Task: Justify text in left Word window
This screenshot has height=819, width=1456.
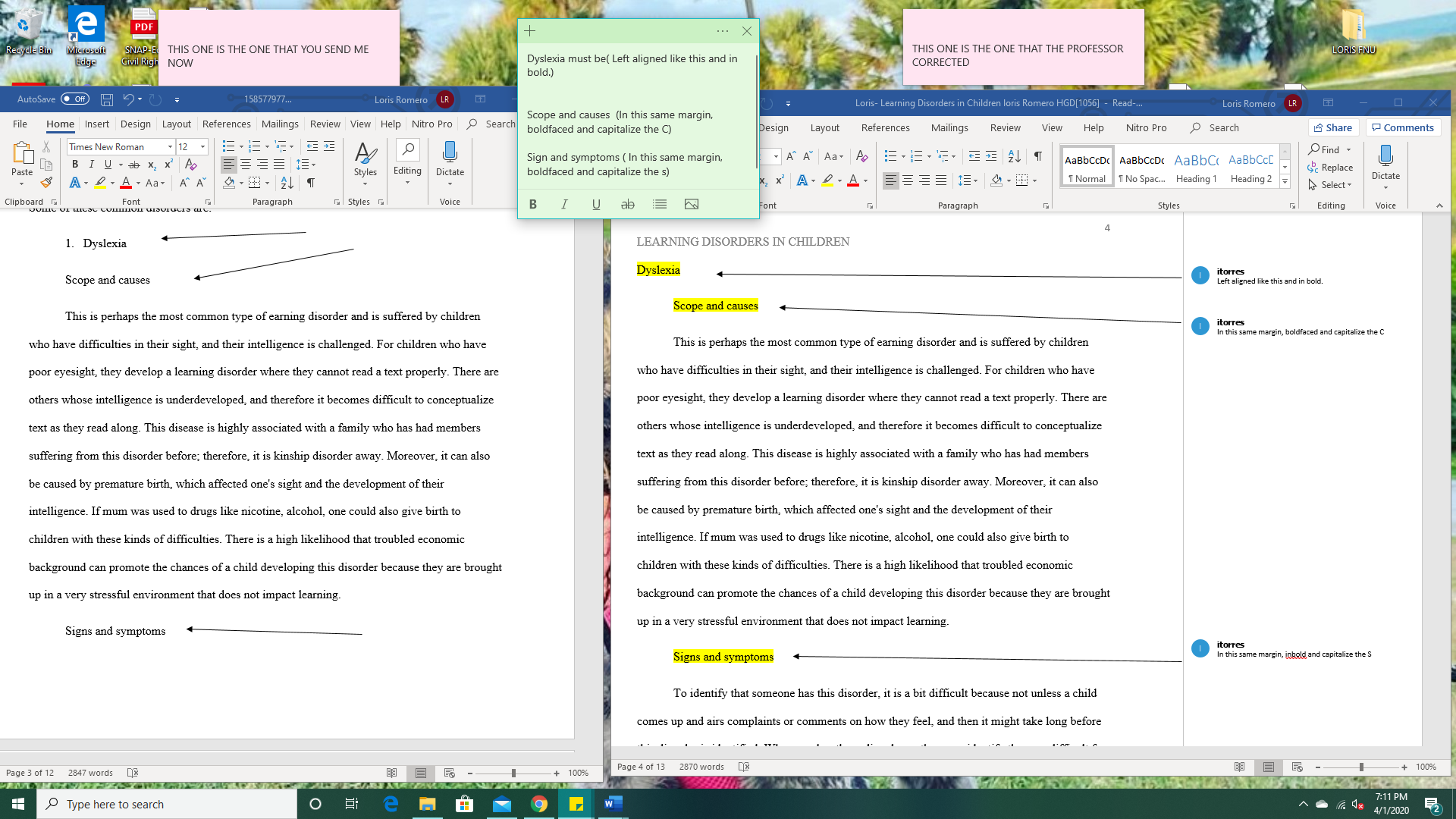Action: pyautogui.click(x=279, y=165)
